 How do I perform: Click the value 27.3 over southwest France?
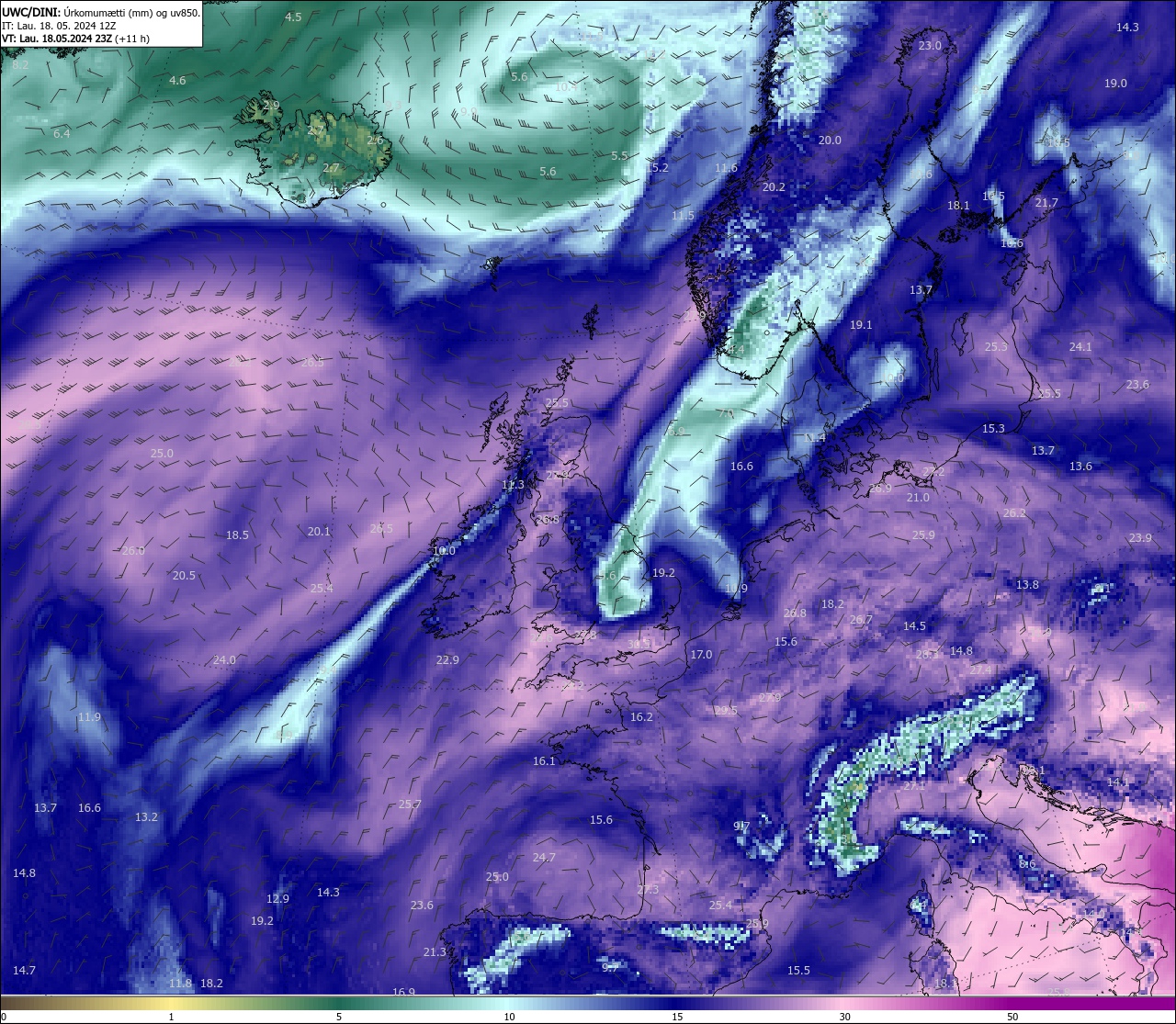click(x=648, y=890)
